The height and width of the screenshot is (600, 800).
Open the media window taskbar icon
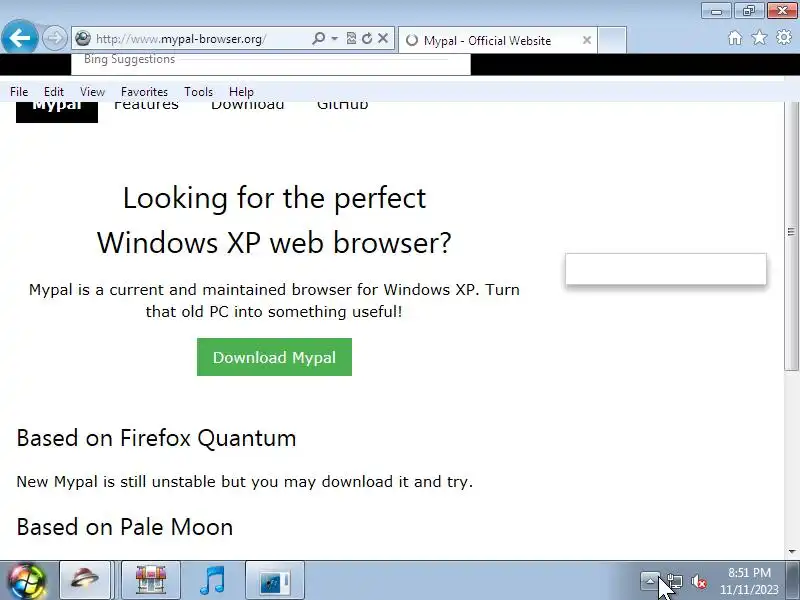[x=274, y=580]
